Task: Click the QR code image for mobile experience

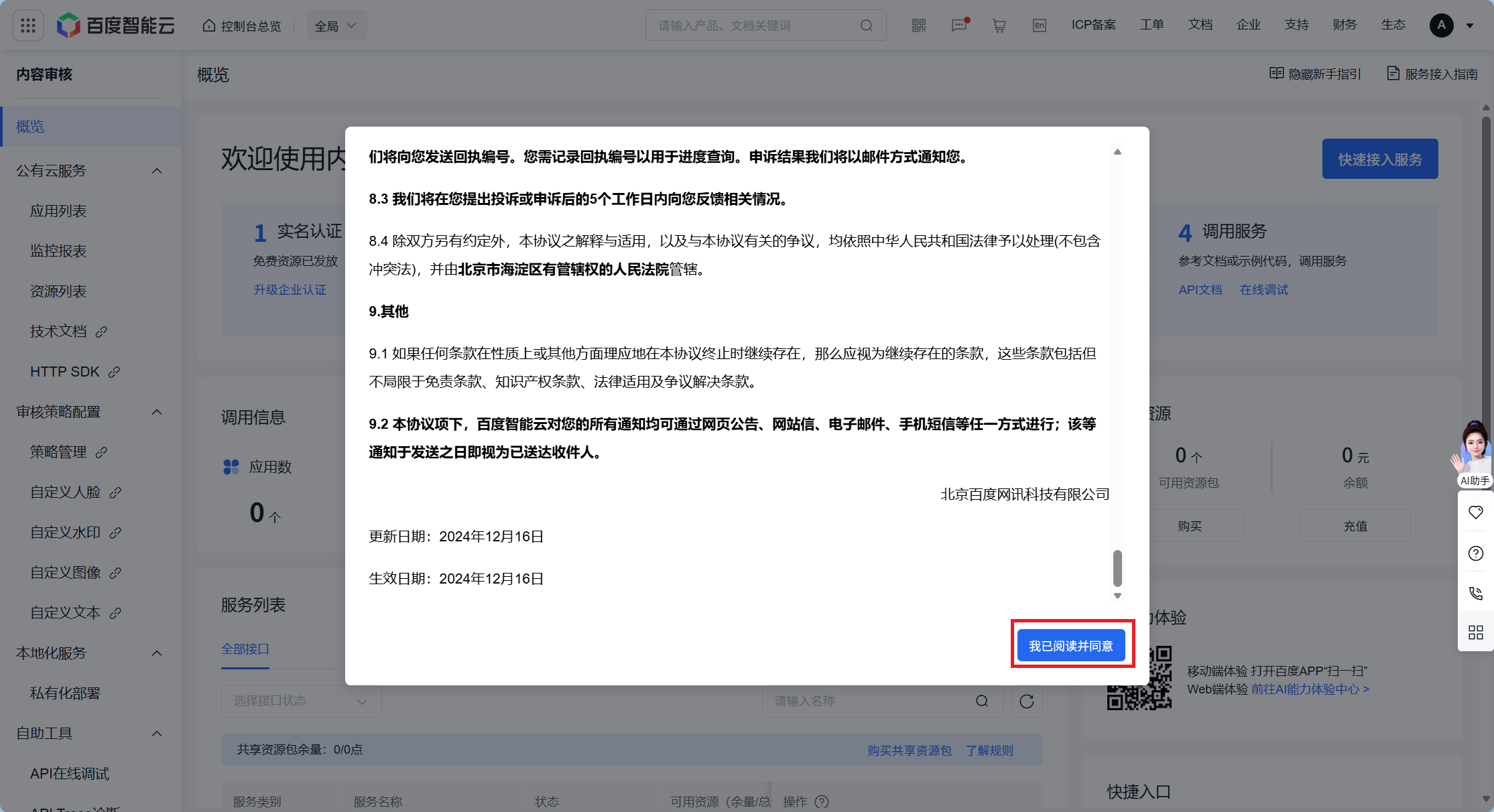Action: click(1139, 678)
